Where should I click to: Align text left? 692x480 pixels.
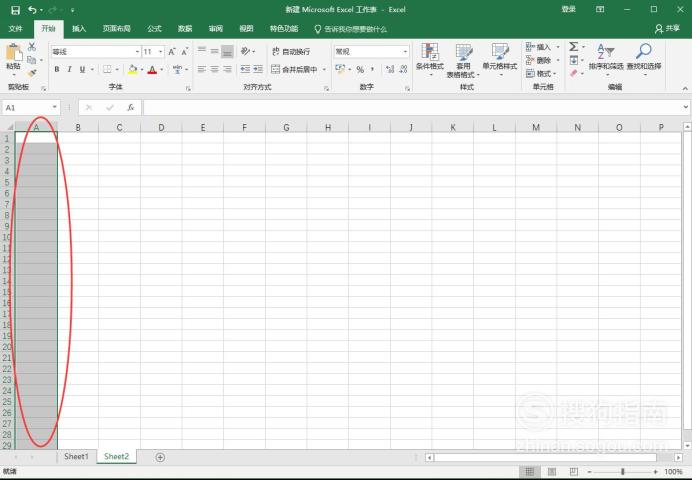point(202,69)
